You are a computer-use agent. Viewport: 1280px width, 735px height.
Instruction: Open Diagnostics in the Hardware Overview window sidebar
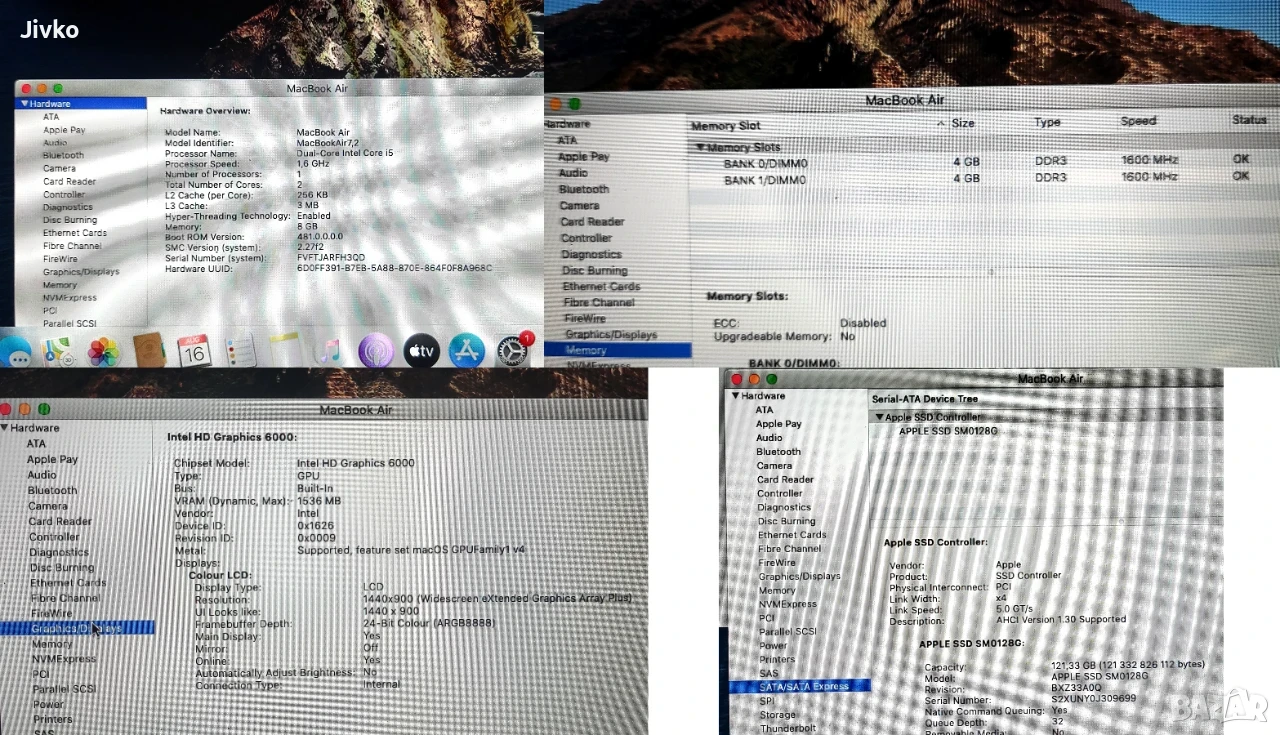67,207
